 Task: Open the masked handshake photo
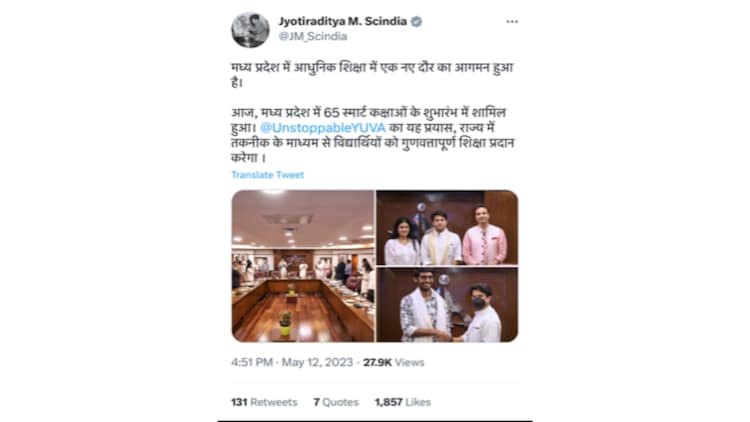(x=447, y=305)
